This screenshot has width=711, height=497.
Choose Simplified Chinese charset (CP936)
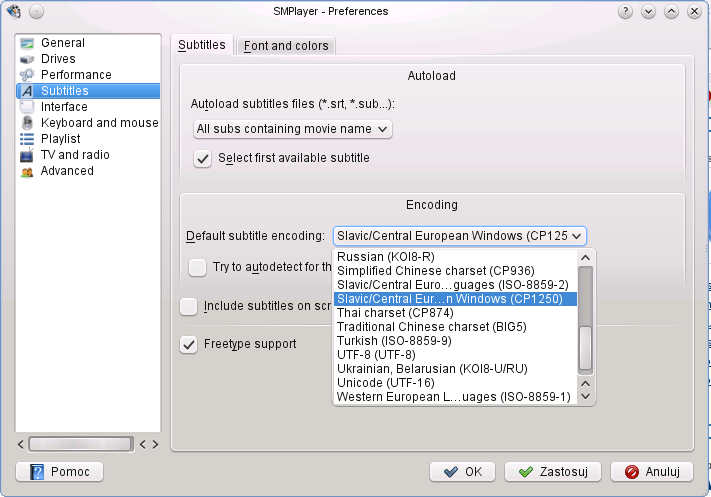click(455, 271)
